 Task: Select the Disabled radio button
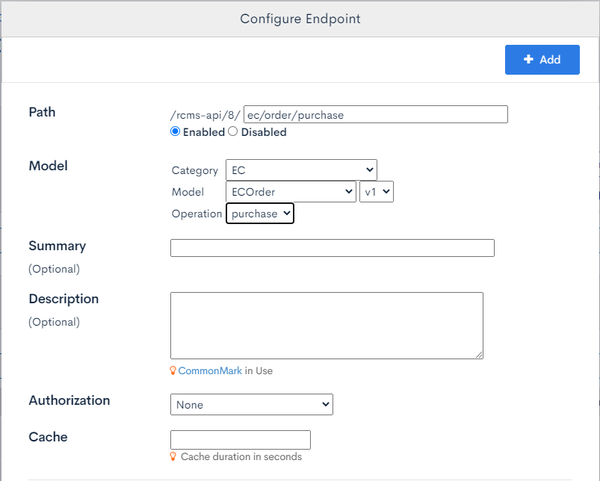233,132
